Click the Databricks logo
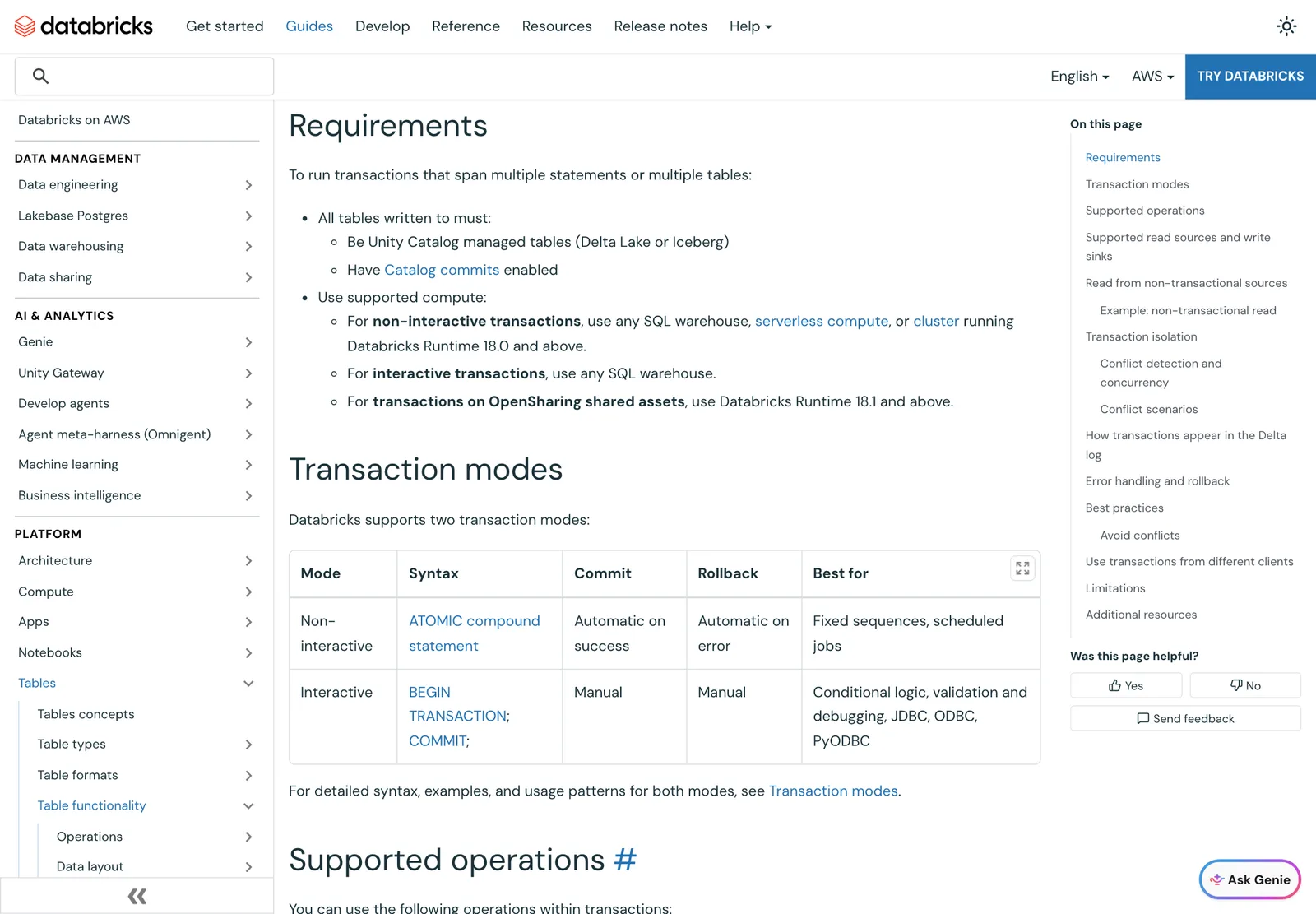Viewport: 1316px width, 914px height. coord(83,26)
